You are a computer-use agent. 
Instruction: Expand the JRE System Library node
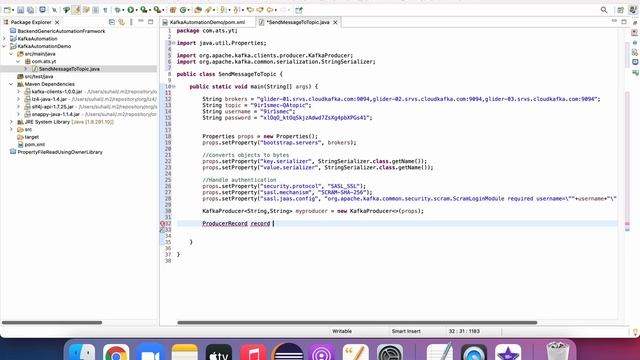11,122
